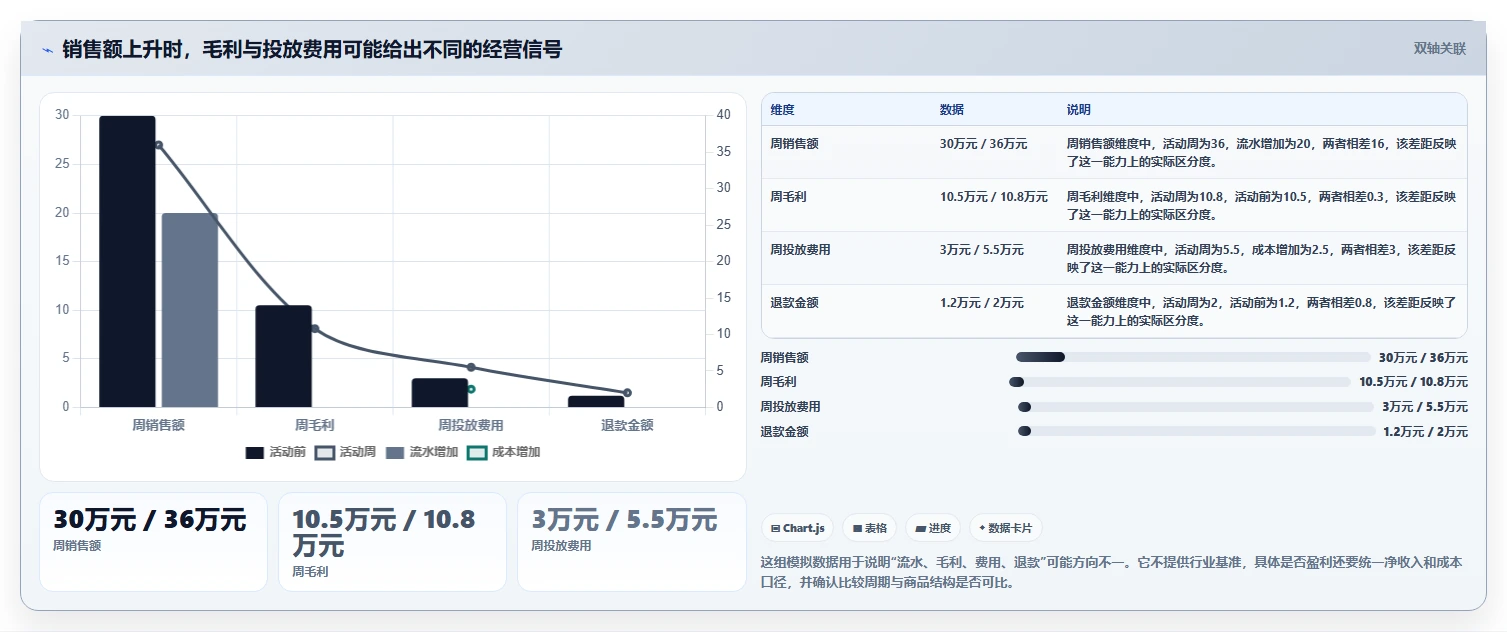Viewport: 1507px width, 632px height.
Task: Select the 进度 tag chip
Action: tap(933, 528)
